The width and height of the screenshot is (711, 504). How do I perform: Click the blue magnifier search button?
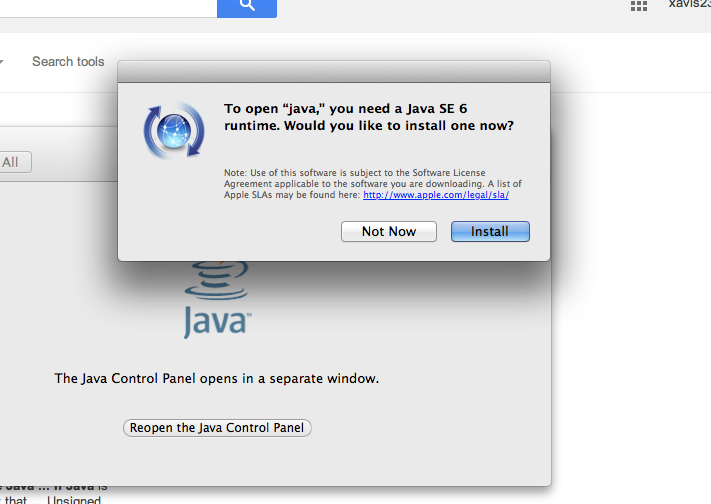point(247,8)
